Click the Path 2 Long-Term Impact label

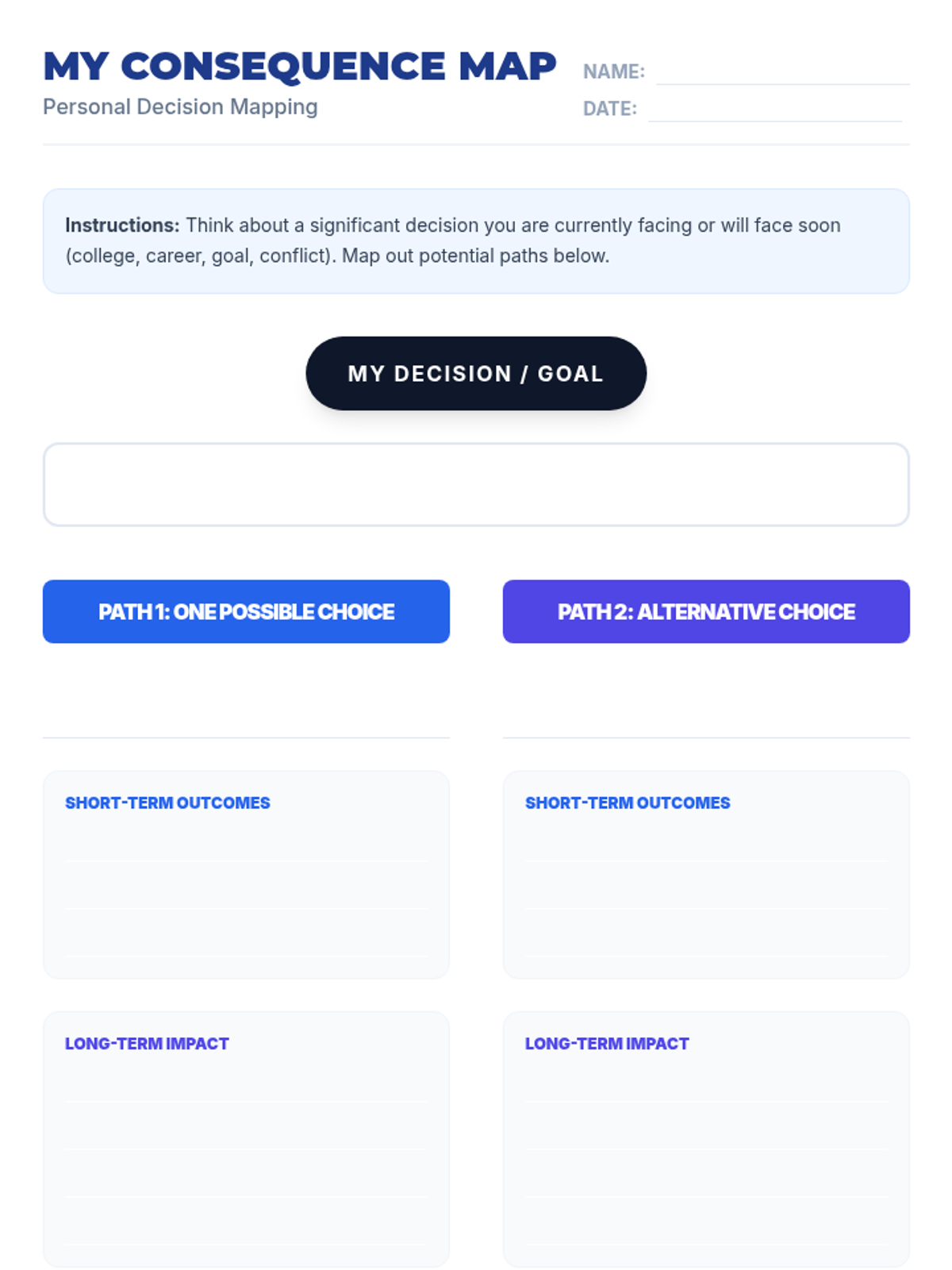[607, 1043]
